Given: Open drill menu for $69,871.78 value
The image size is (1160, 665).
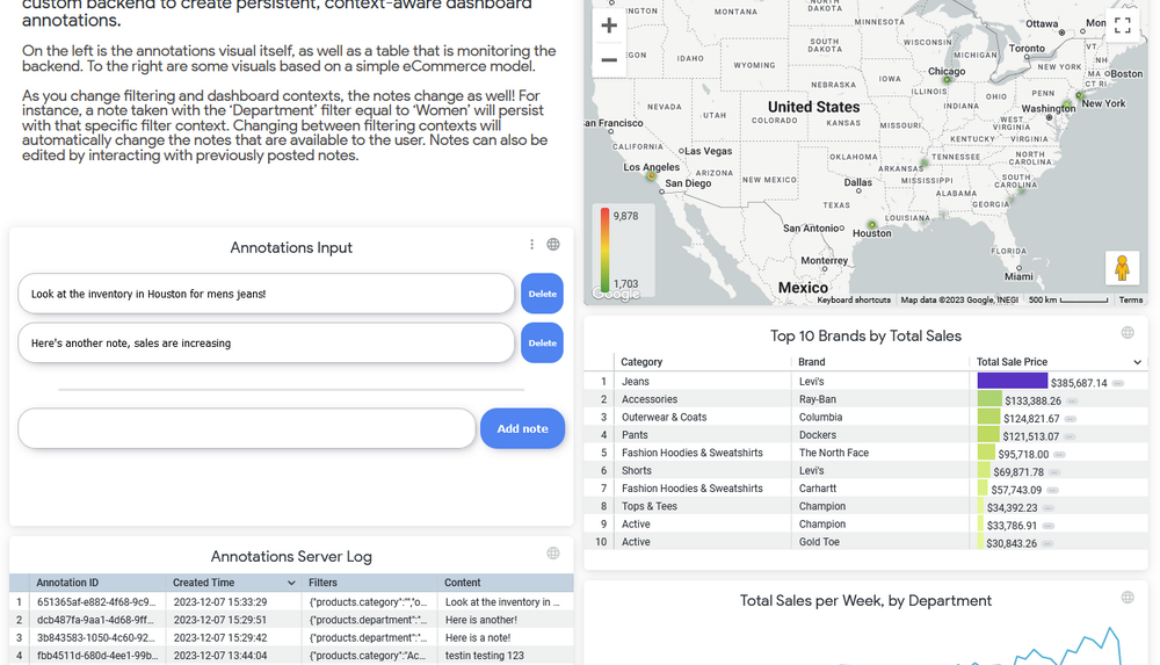Looking at the screenshot, I should [1055, 472].
